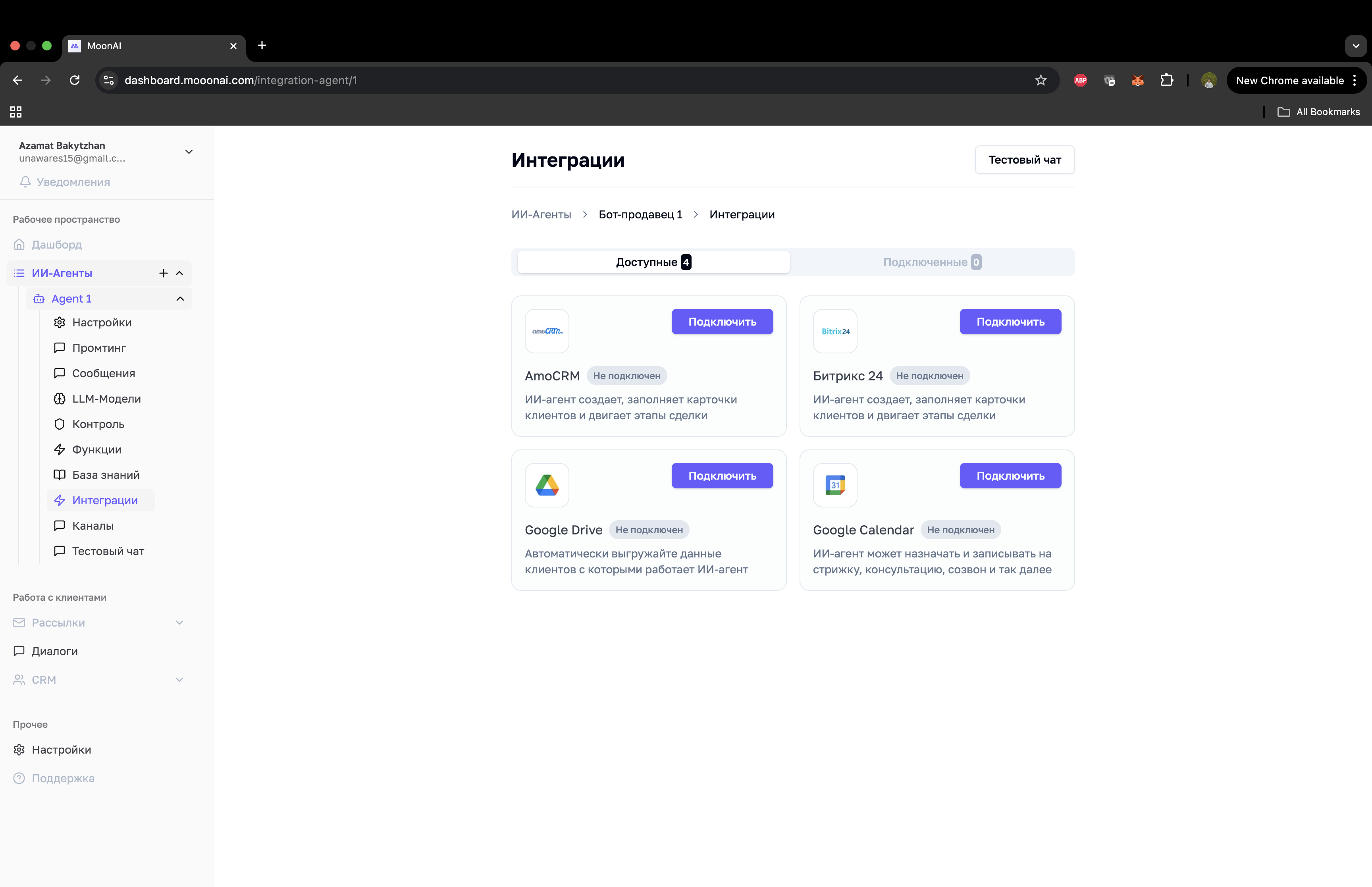Viewport: 1372px width, 887px height.
Task: Open the Chrome extensions puzzle icon
Action: click(x=1166, y=80)
